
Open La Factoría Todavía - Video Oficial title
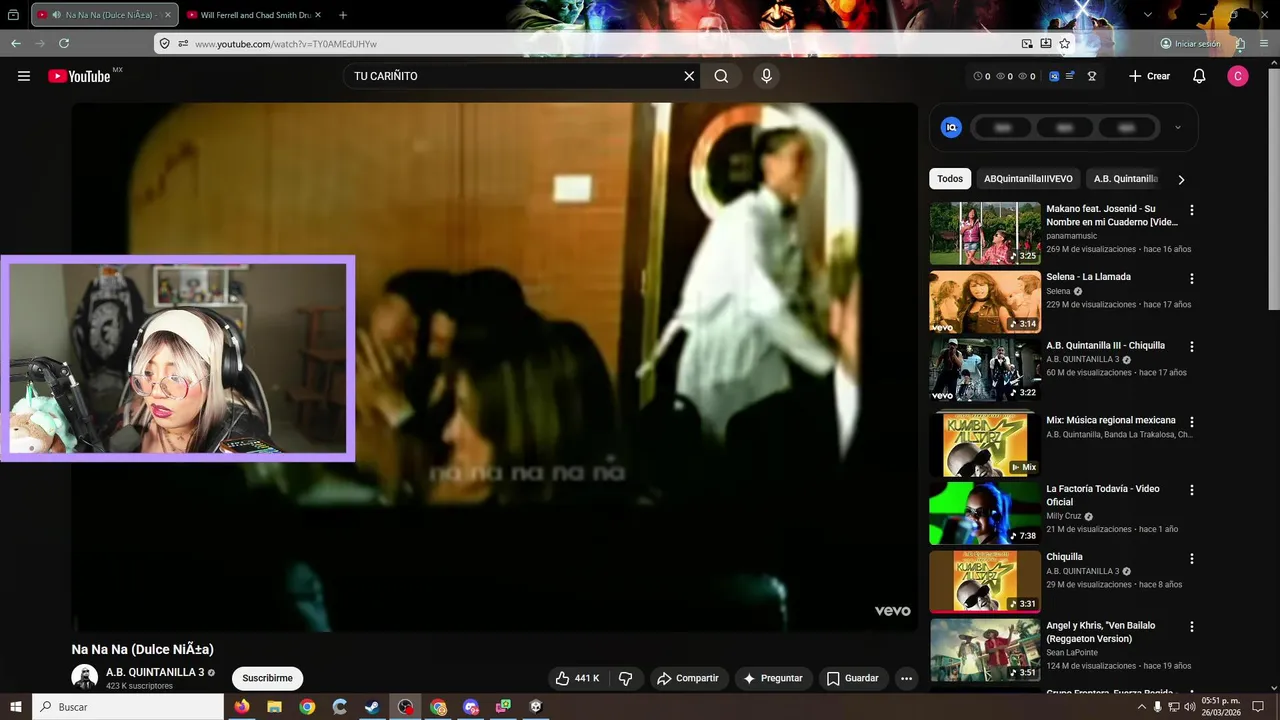point(1103,495)
